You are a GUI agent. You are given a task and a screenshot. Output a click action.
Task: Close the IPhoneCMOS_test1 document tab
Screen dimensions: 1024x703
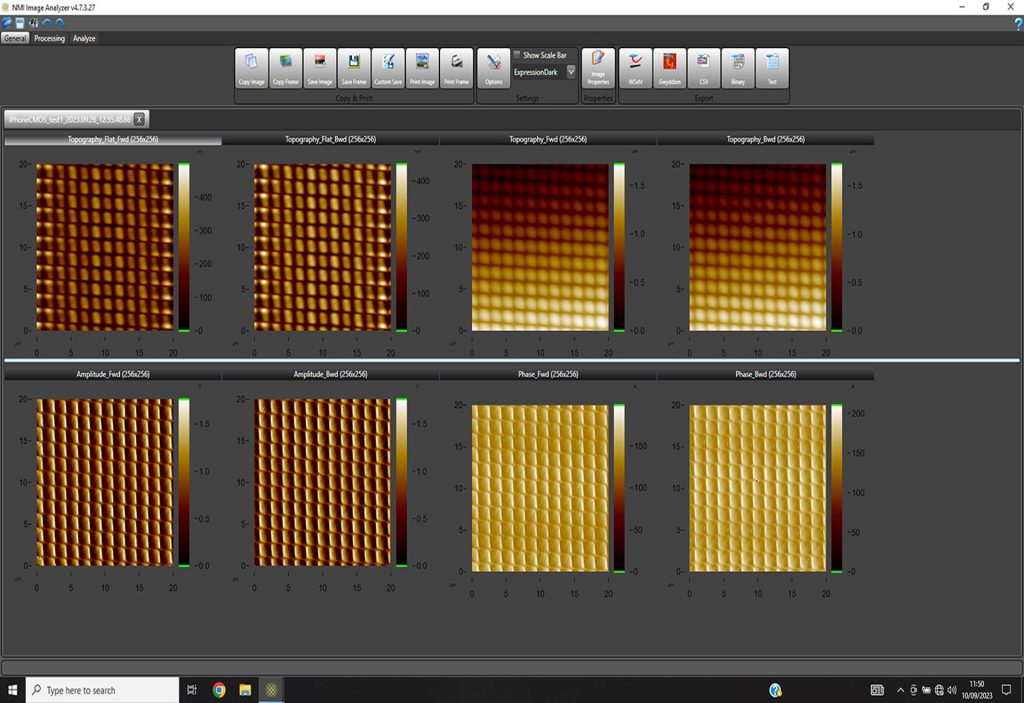click(x=139, y=119)
